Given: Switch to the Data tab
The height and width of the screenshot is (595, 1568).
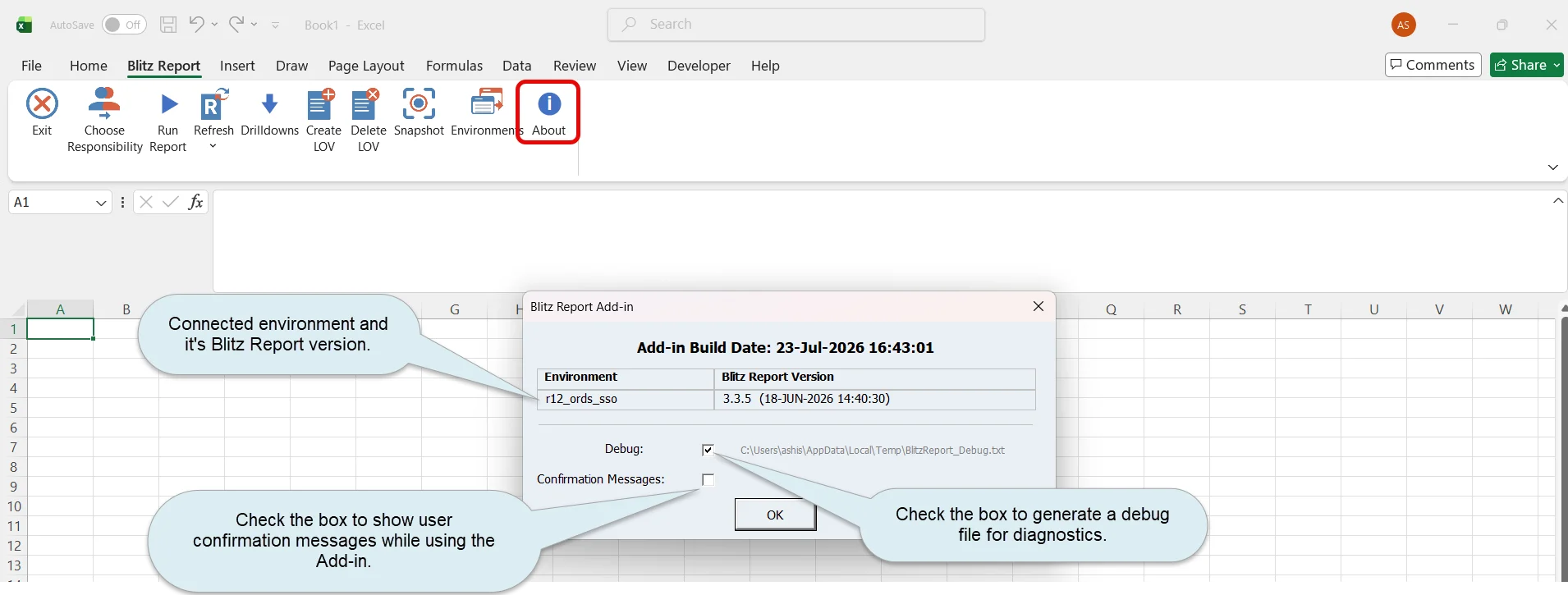Looking at the screenshot, I should pyautogui.click(x=517, y=66).
